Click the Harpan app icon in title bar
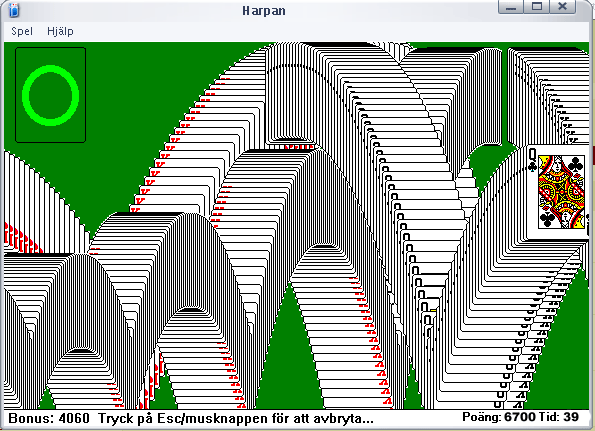The width and height of the screenshot is (595, 431). 14,10
